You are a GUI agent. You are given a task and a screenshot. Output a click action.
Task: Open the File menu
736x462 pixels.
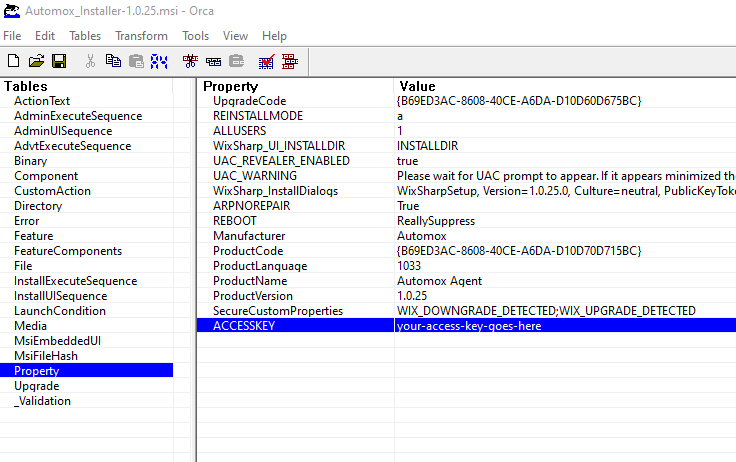(x=12, y=36)
